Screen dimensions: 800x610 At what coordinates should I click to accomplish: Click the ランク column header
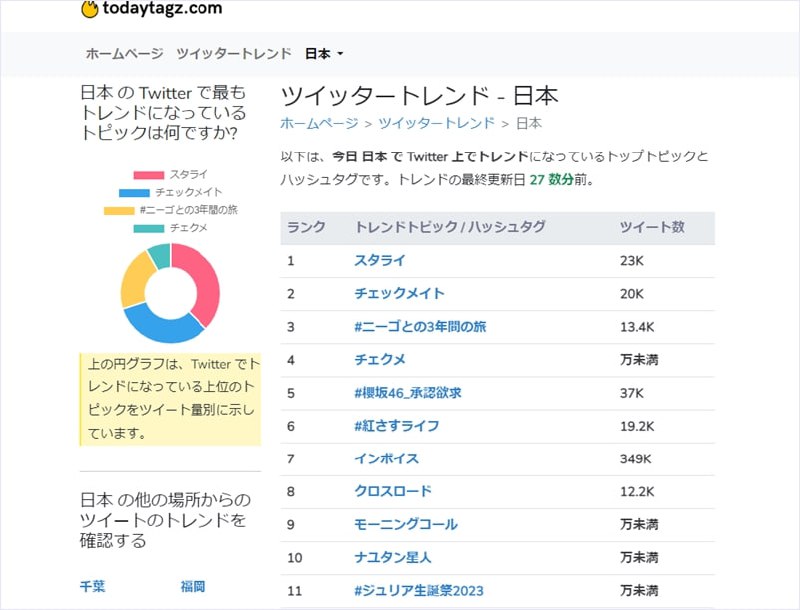click(x=306, y=227)
